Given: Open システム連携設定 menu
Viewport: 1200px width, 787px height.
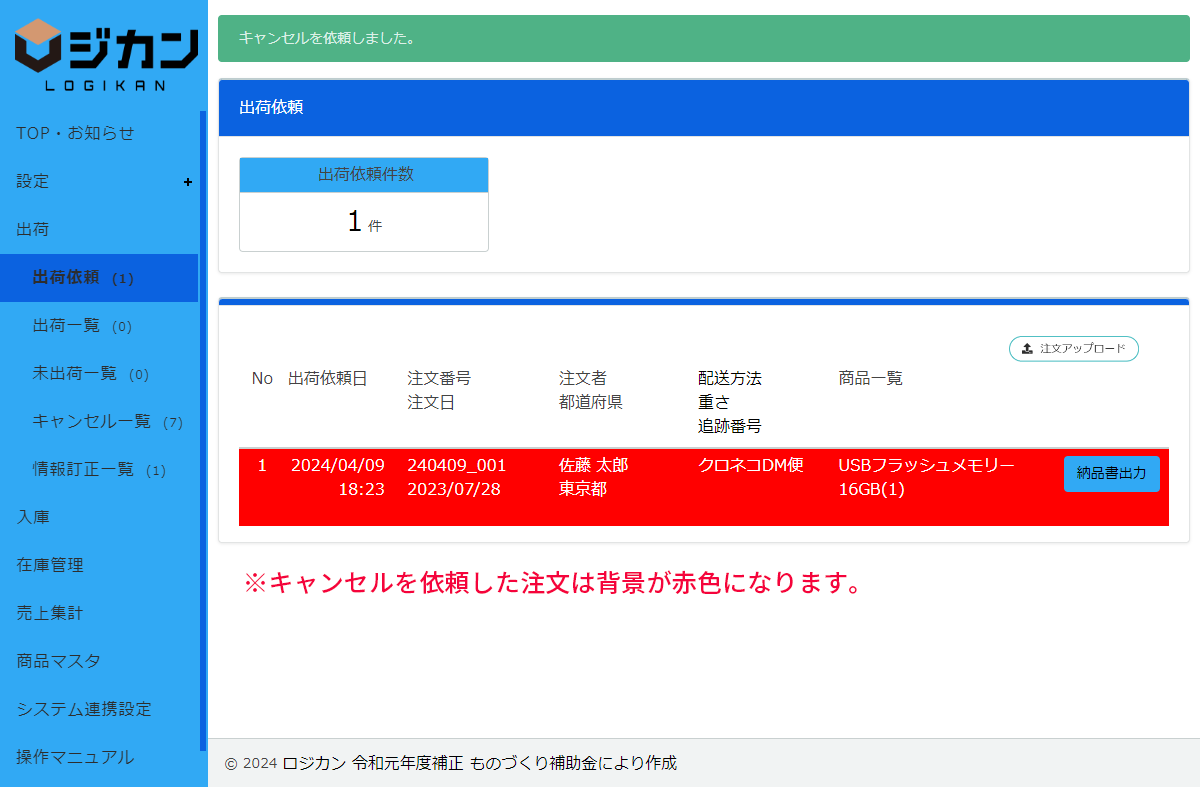Looking at the screenshot, I should tap(84, 709).
